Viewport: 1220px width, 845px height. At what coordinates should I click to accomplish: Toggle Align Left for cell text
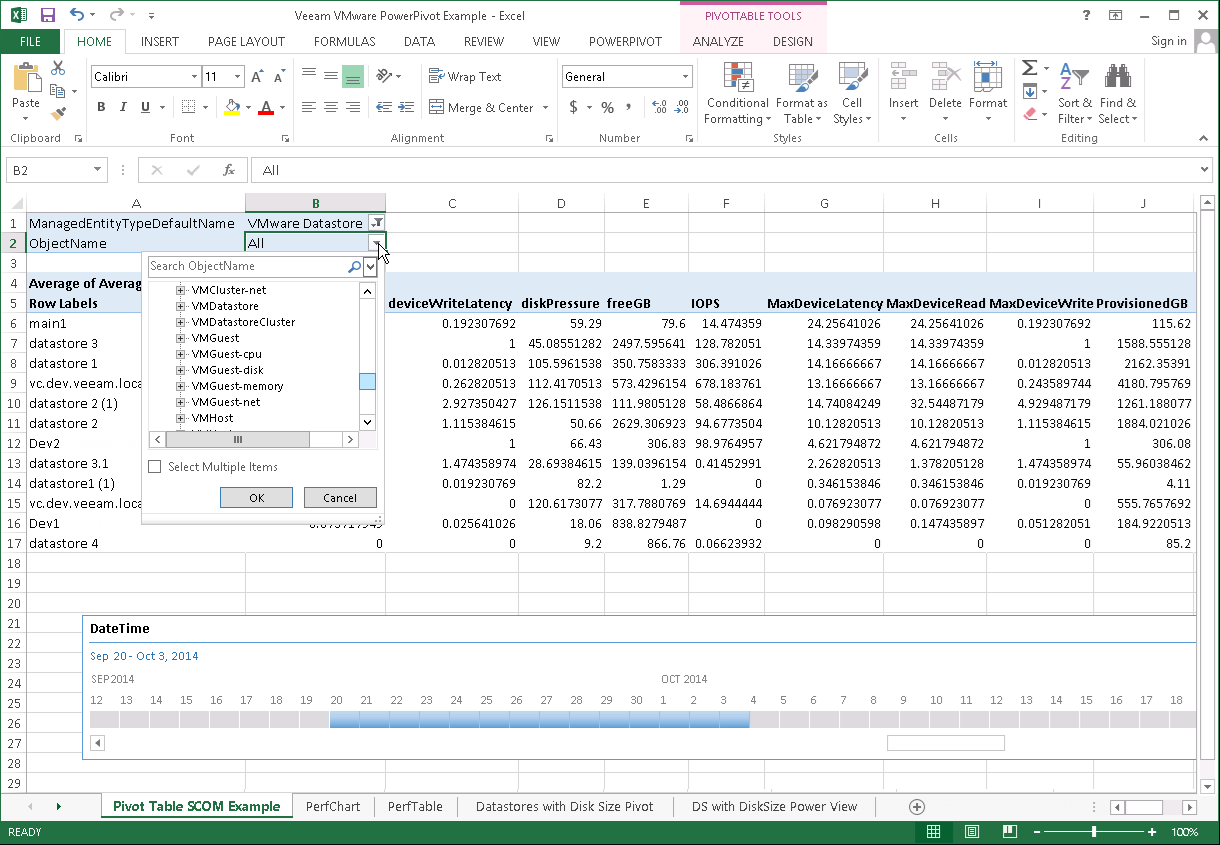308,107
